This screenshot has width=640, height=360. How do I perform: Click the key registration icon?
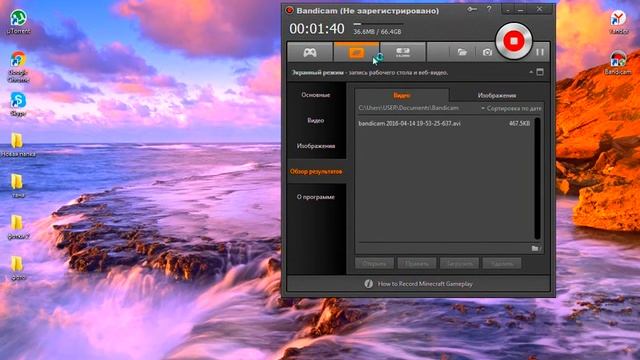point(472,9)
